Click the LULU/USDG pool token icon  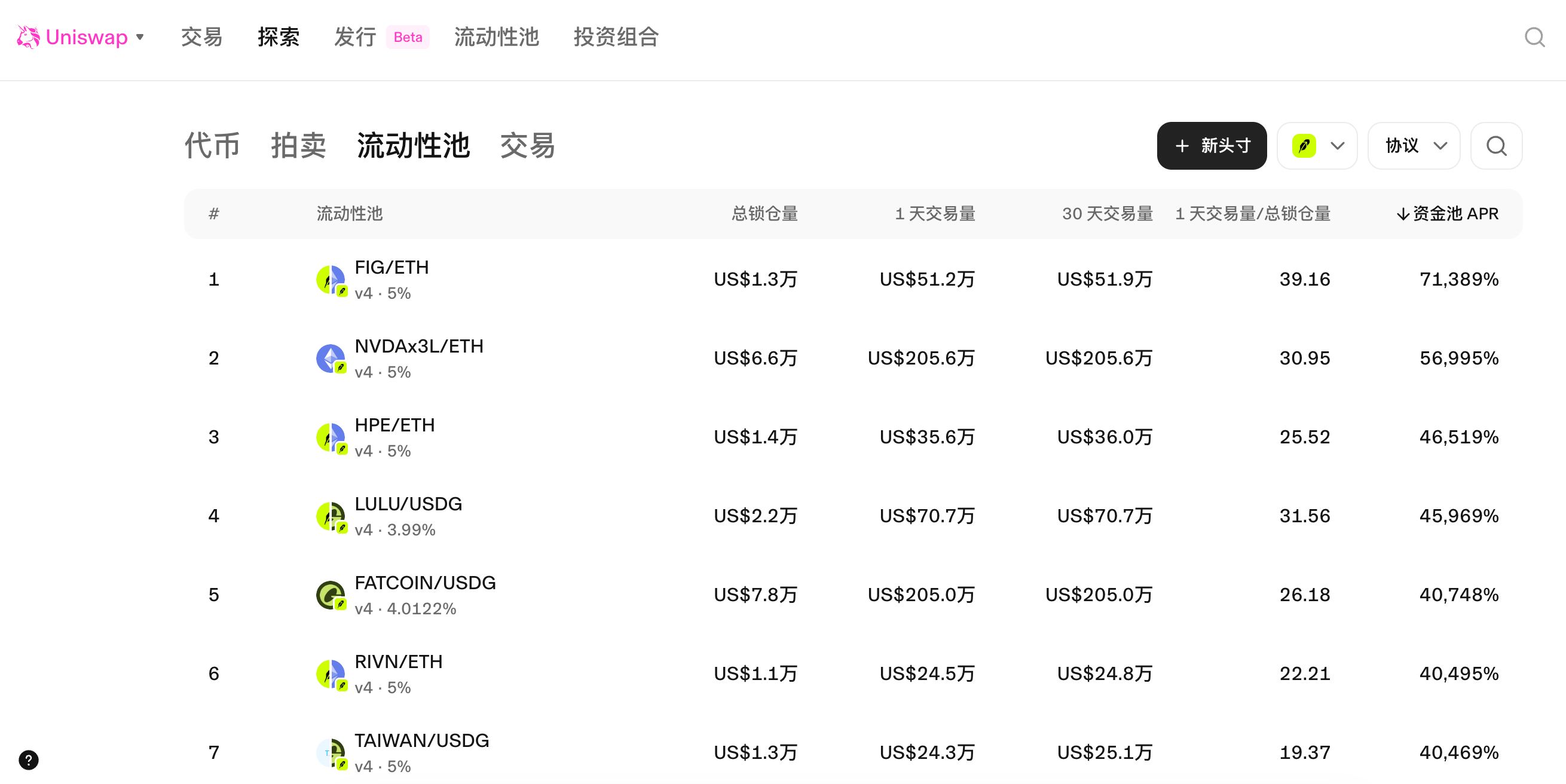[x=331, y=517]
